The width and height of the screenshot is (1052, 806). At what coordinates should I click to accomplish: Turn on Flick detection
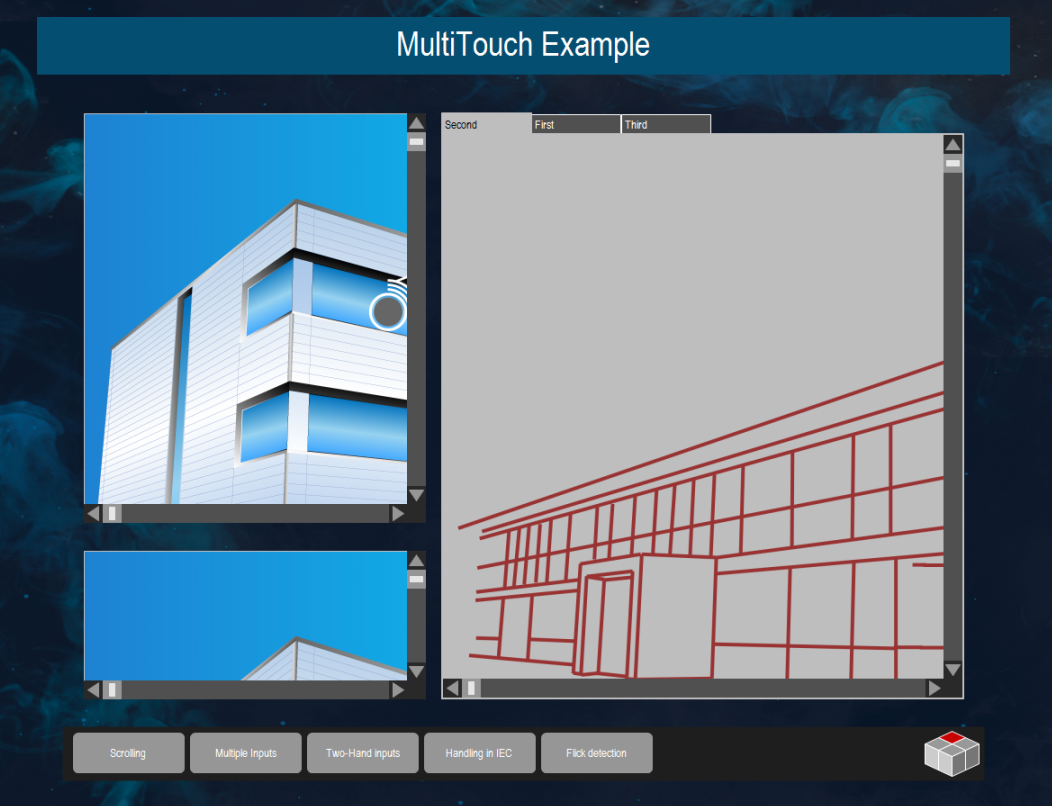tap(596, 752)
